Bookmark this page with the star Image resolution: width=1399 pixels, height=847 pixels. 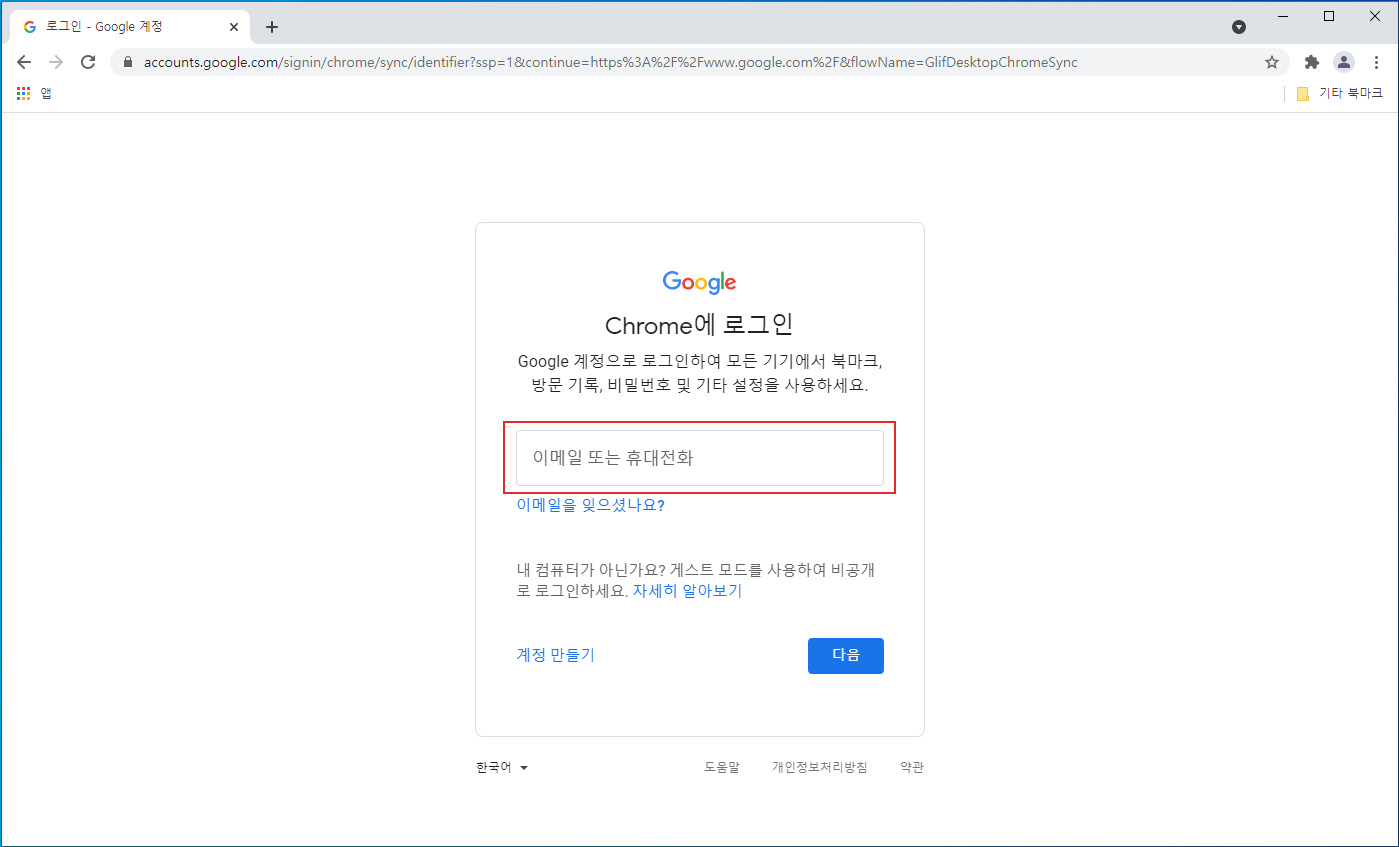[1272, 62]
